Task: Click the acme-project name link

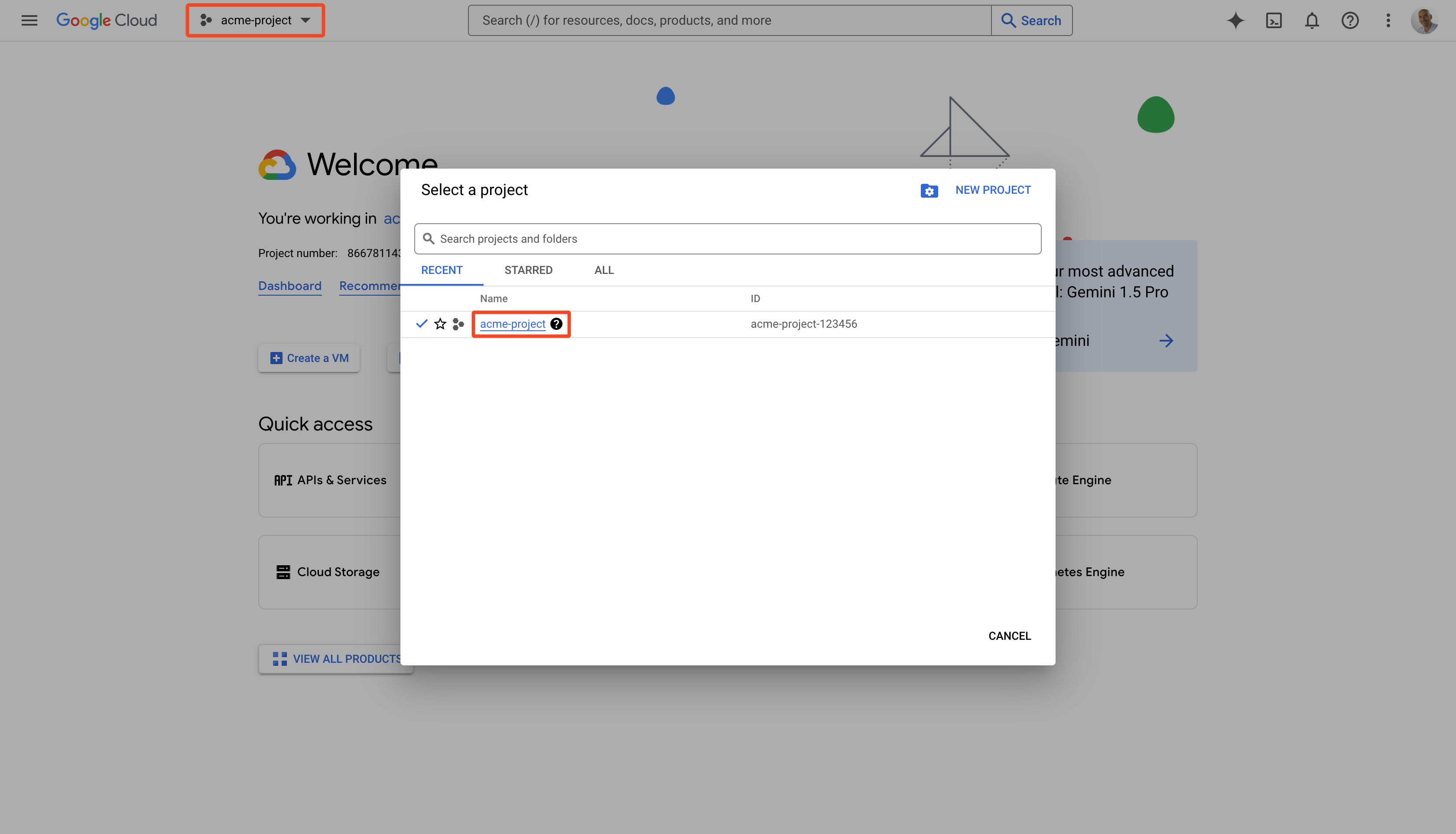Action: (x=513, y=324)
